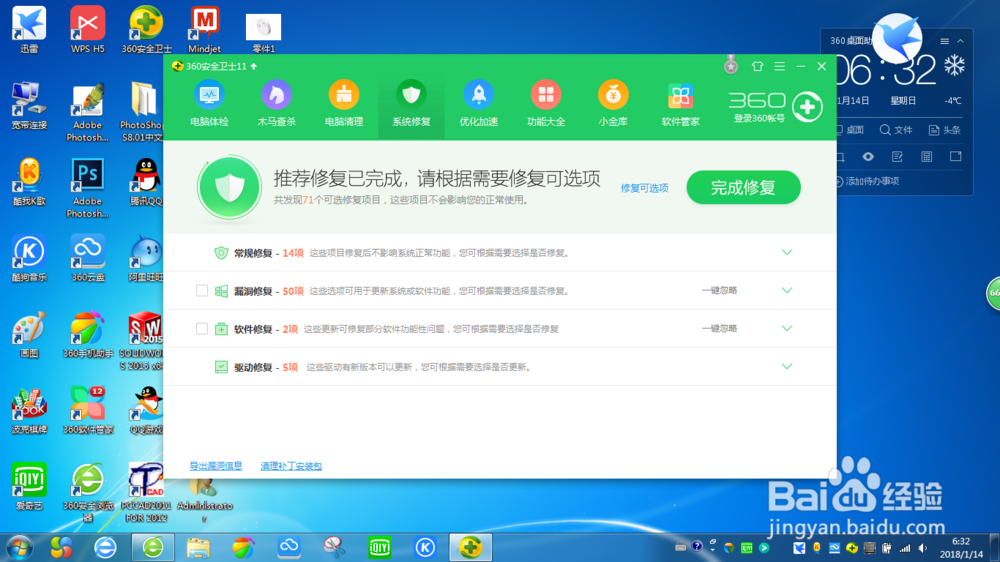Open 优化加速 optimization tab
The height and width of the screenshot is (562, 1000).
click(x=478, y=104)
